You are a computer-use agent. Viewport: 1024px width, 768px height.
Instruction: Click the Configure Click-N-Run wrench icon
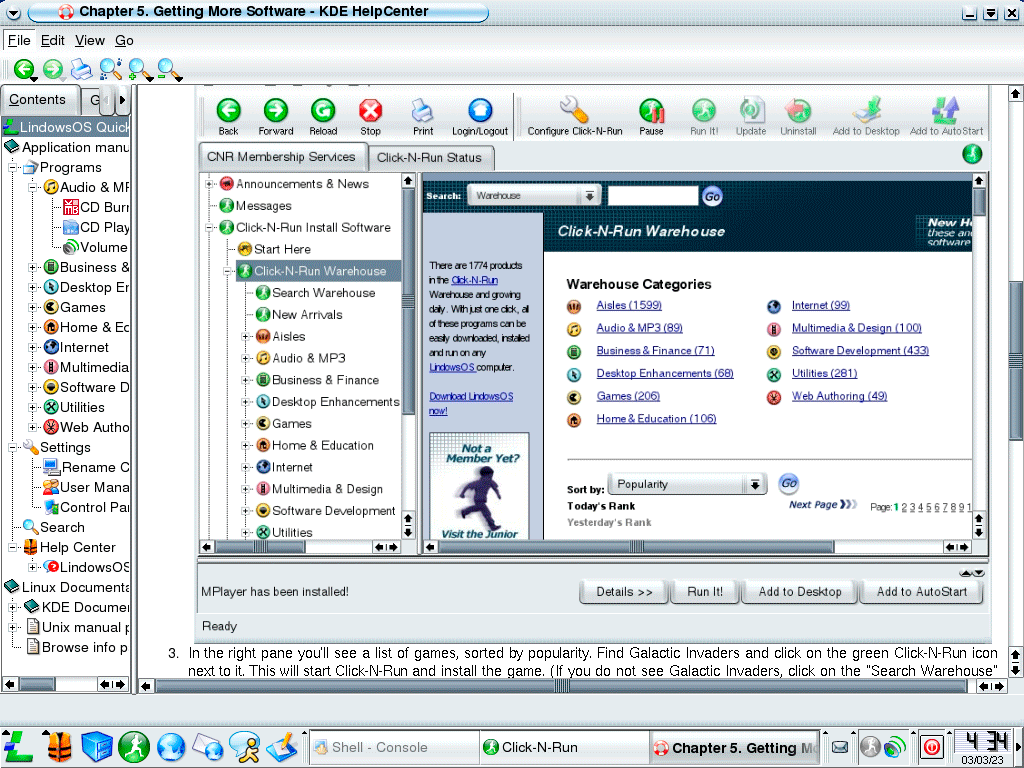574,110
